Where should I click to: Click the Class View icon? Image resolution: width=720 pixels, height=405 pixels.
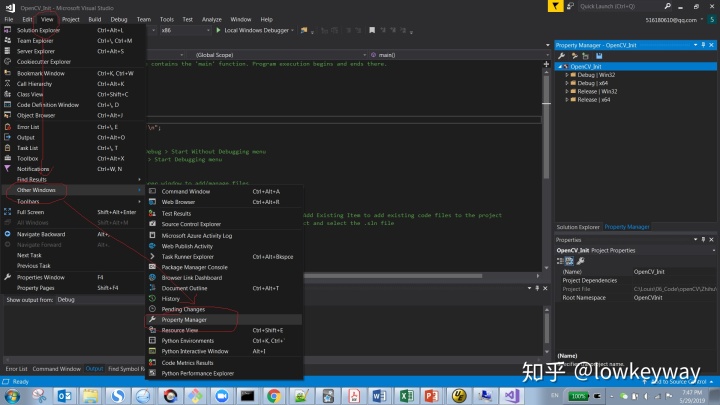pyautogui.click(x=7, y=94)
